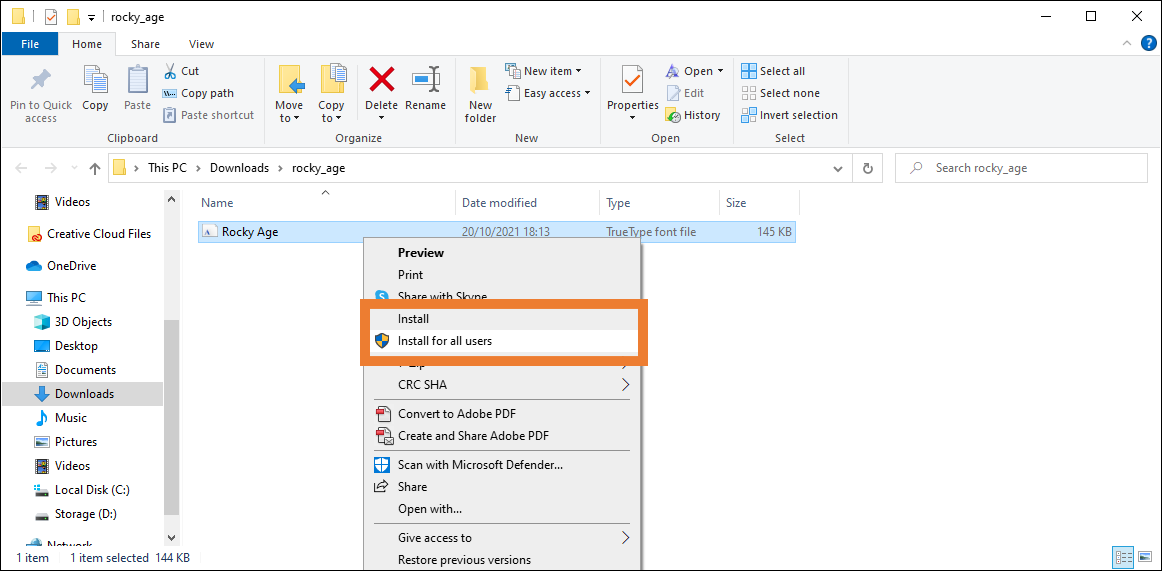Image resolution: width=1162 pixels, height=571 pixels.
Task: Refresh the rocky_age folder view
Action: click(868, 168)
